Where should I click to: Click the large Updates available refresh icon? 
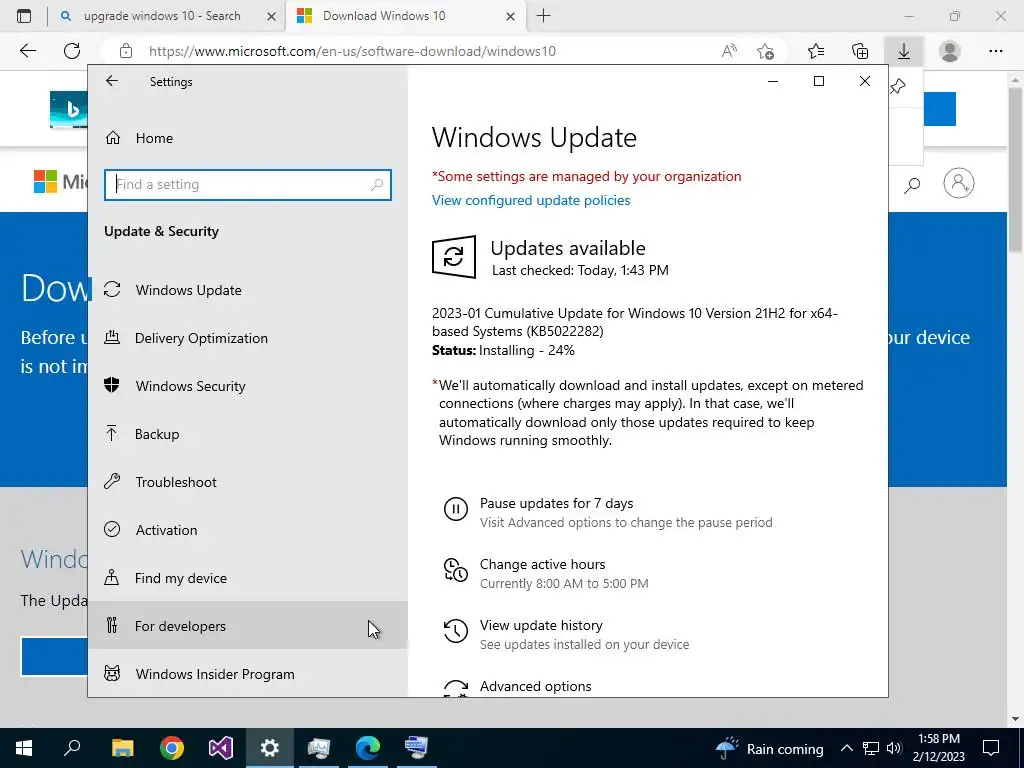click(454, 257)
